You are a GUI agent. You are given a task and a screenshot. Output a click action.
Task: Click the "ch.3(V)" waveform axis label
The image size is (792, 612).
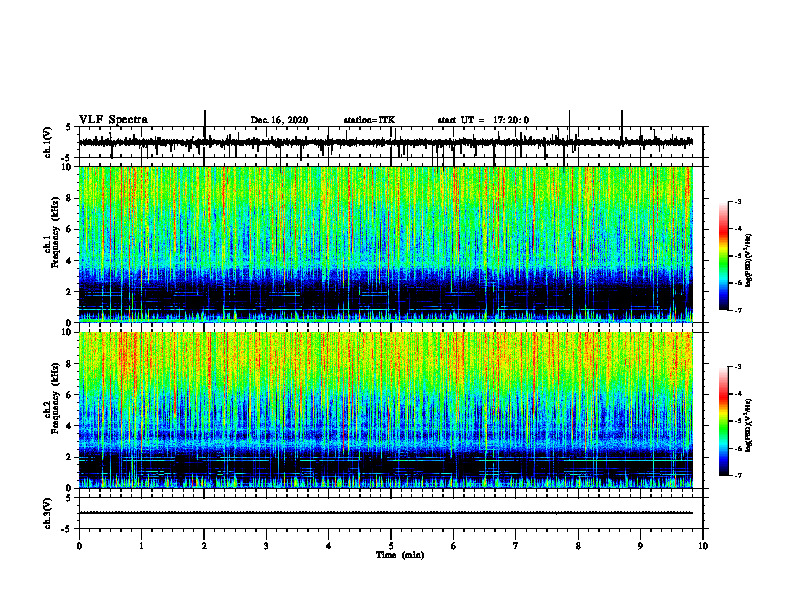pos(48,513)
